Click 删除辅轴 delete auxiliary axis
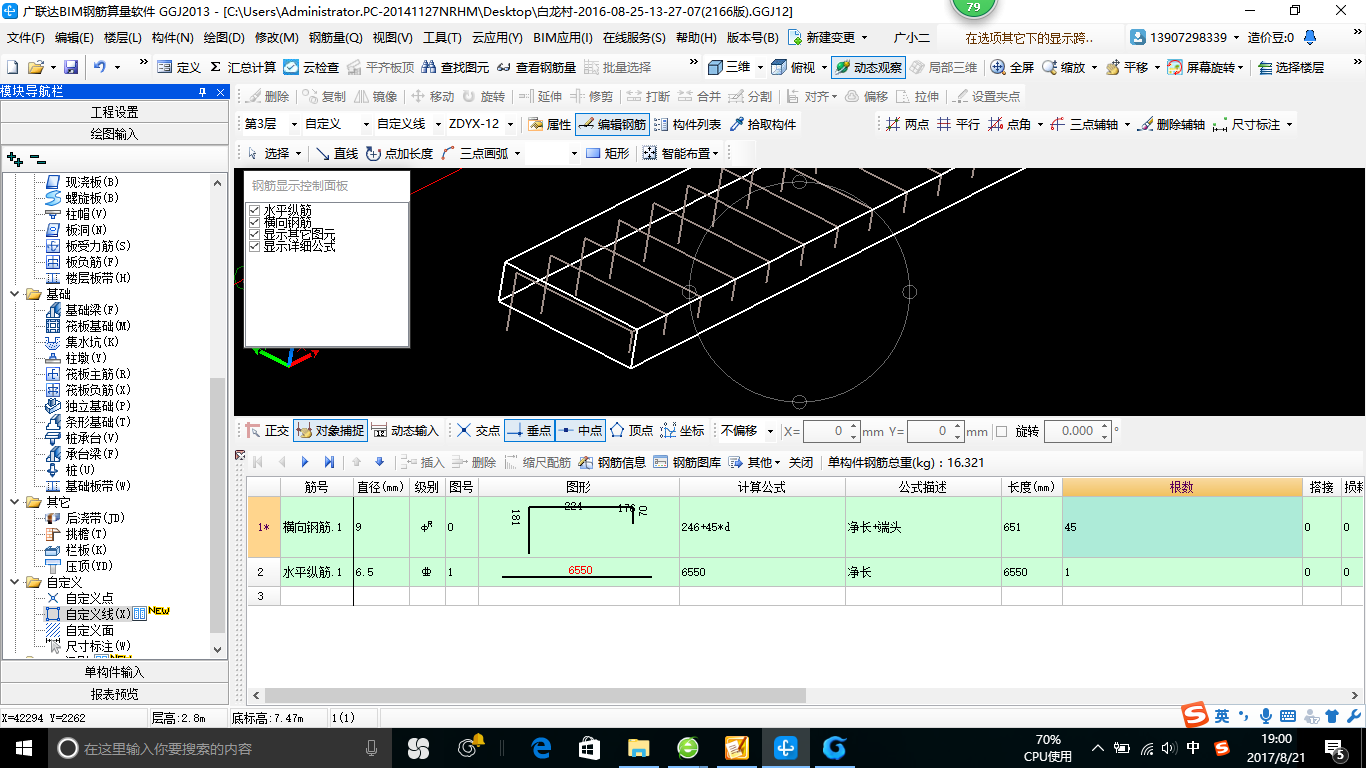 coord(1172,125)
